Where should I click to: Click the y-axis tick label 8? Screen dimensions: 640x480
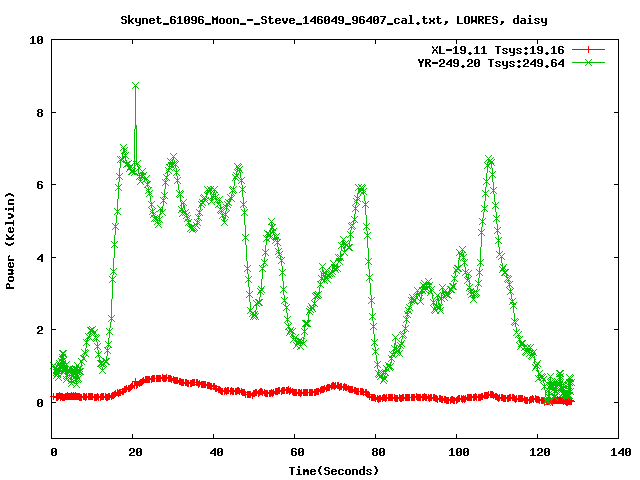point(40,113)
